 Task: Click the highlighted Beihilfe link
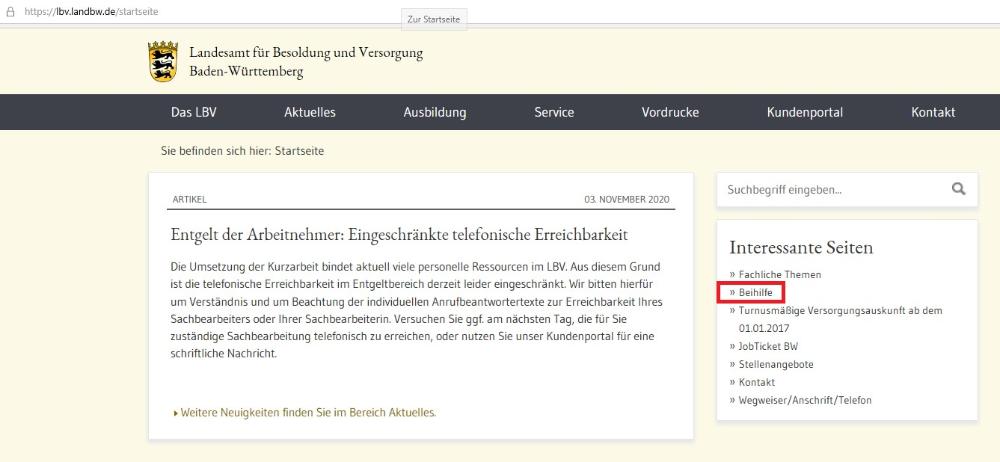[756, 292]
